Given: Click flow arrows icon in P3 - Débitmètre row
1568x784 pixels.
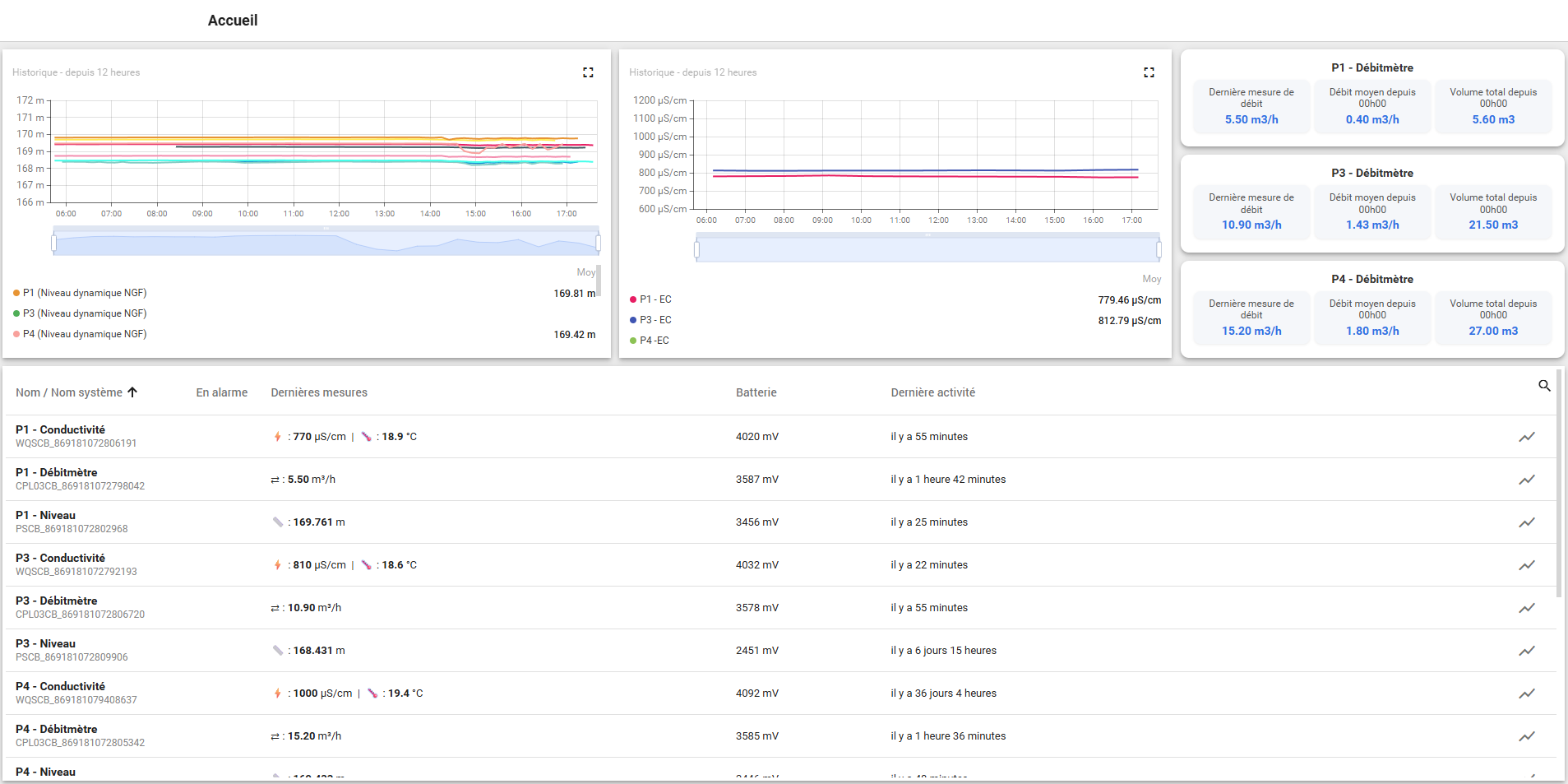Looking at the screenshot, I should tap(275, 608).
